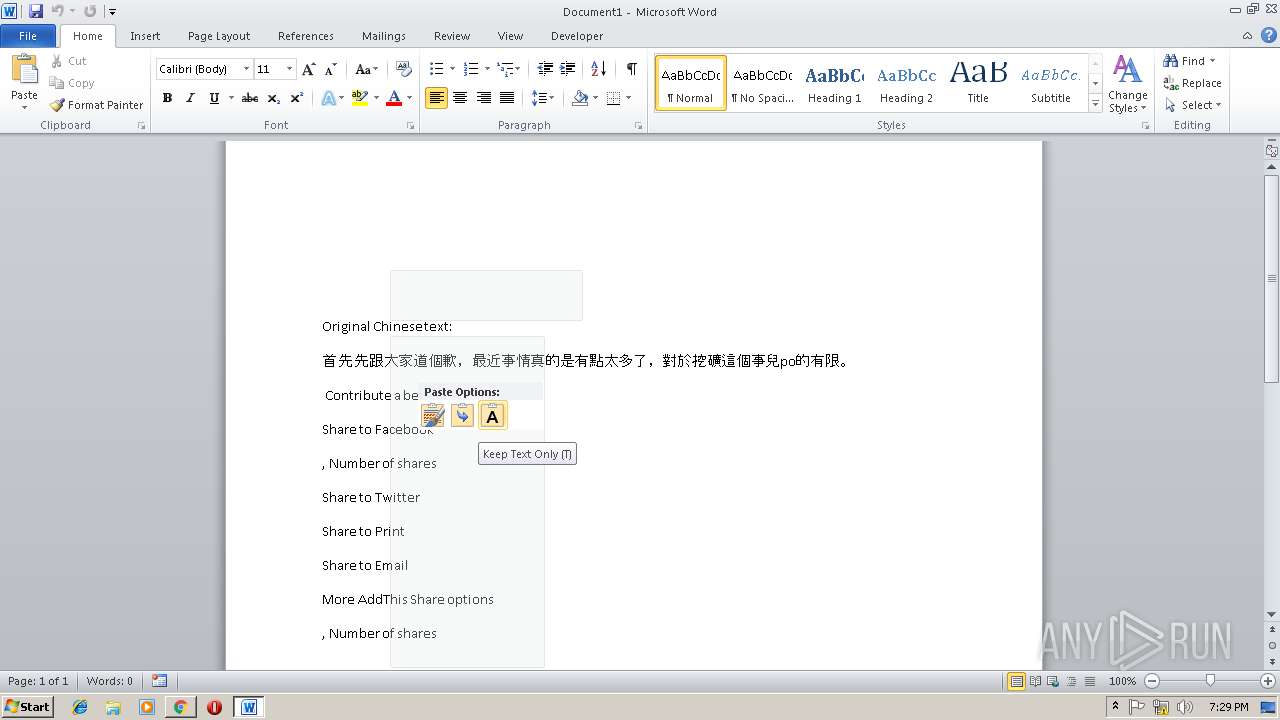Toggle Show/Hide paragraph marks
1280x720 pixels.
point(631,69)
